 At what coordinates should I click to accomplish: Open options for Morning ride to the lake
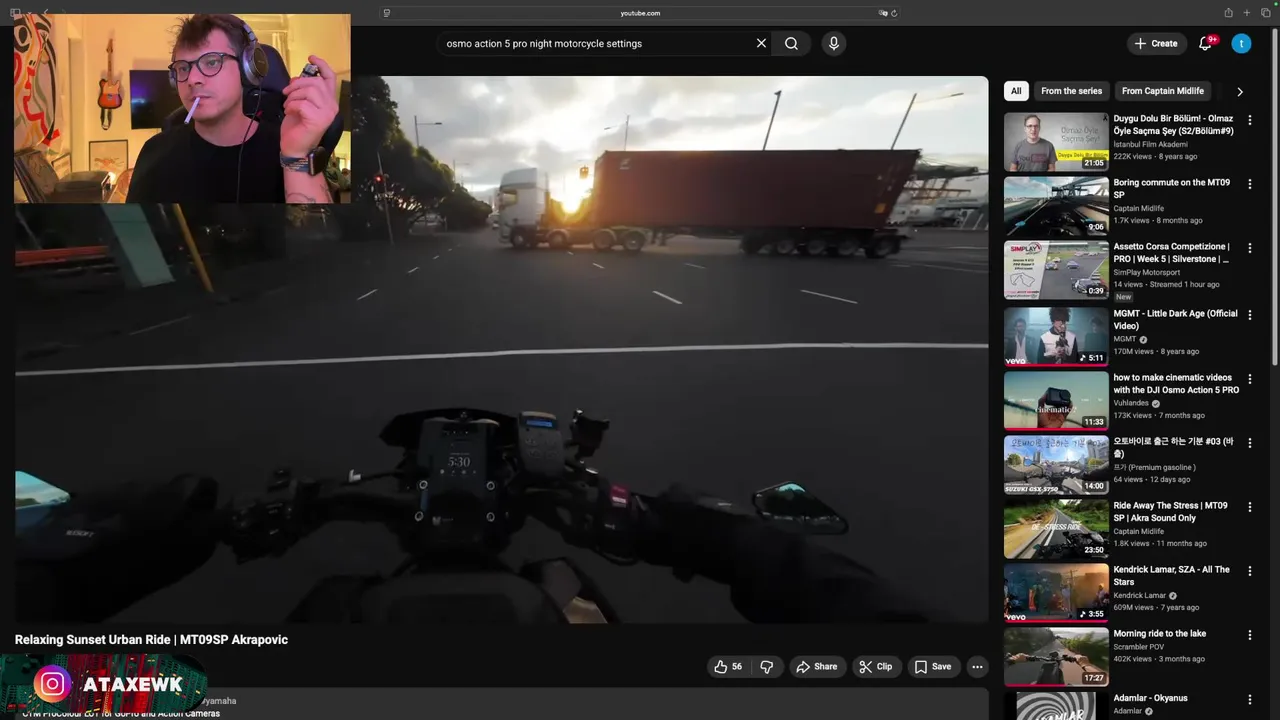(1249, 635)
